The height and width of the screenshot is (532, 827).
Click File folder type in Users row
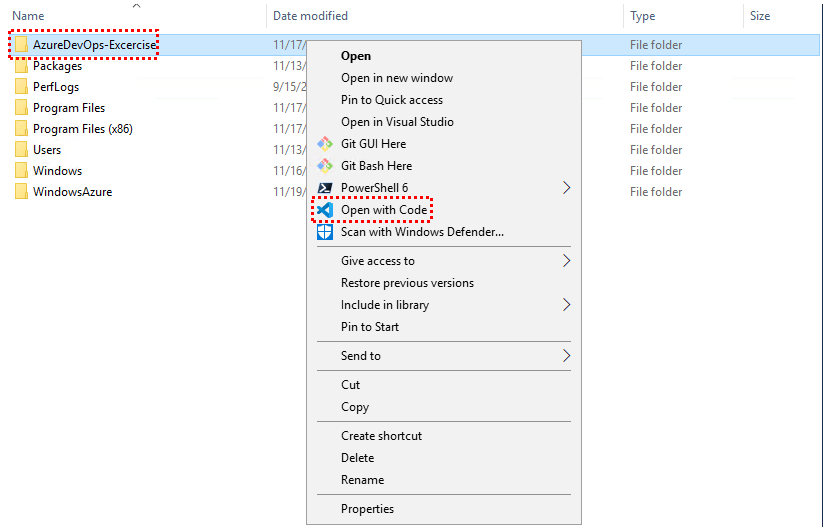[656, 150]
